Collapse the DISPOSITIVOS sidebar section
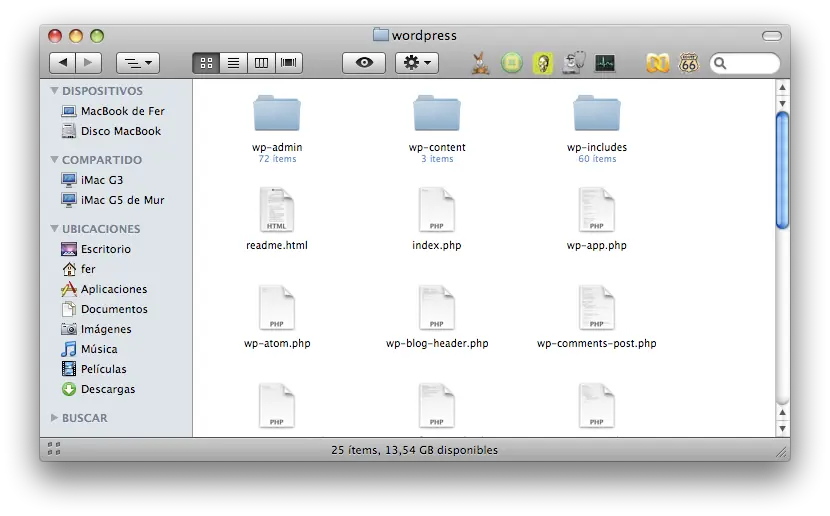This screenshot has height=516, width=830. [54, 90]
